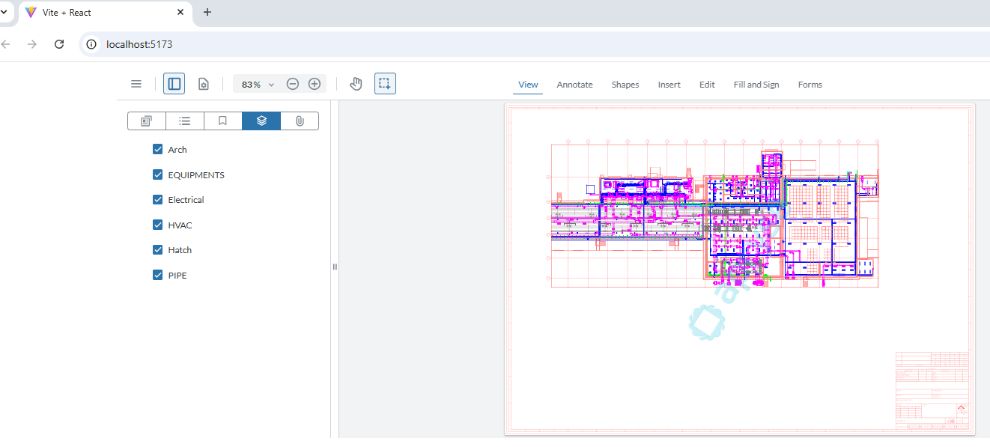Click the EQUIPMENTS layer label

tap(196, 175)
